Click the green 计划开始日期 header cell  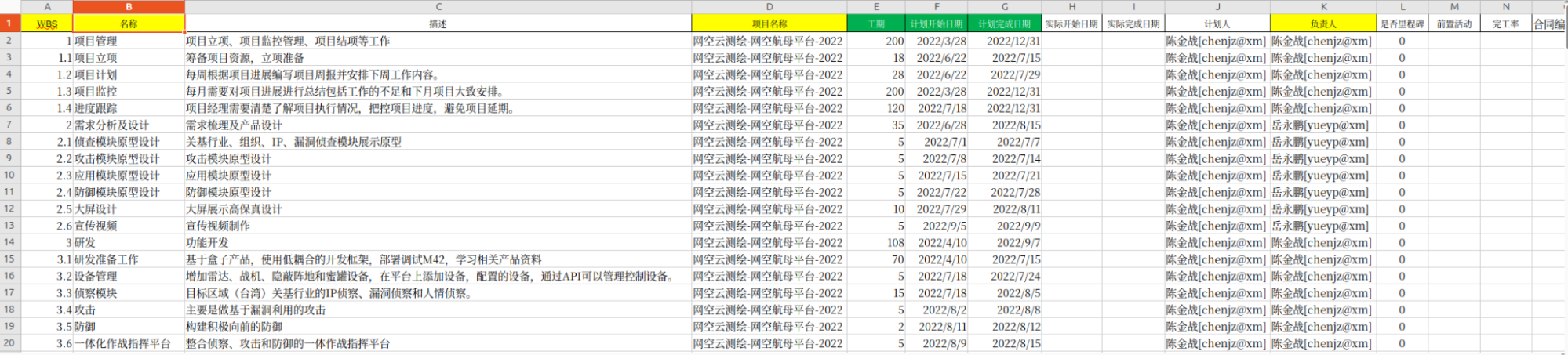[x=936, y=24]
